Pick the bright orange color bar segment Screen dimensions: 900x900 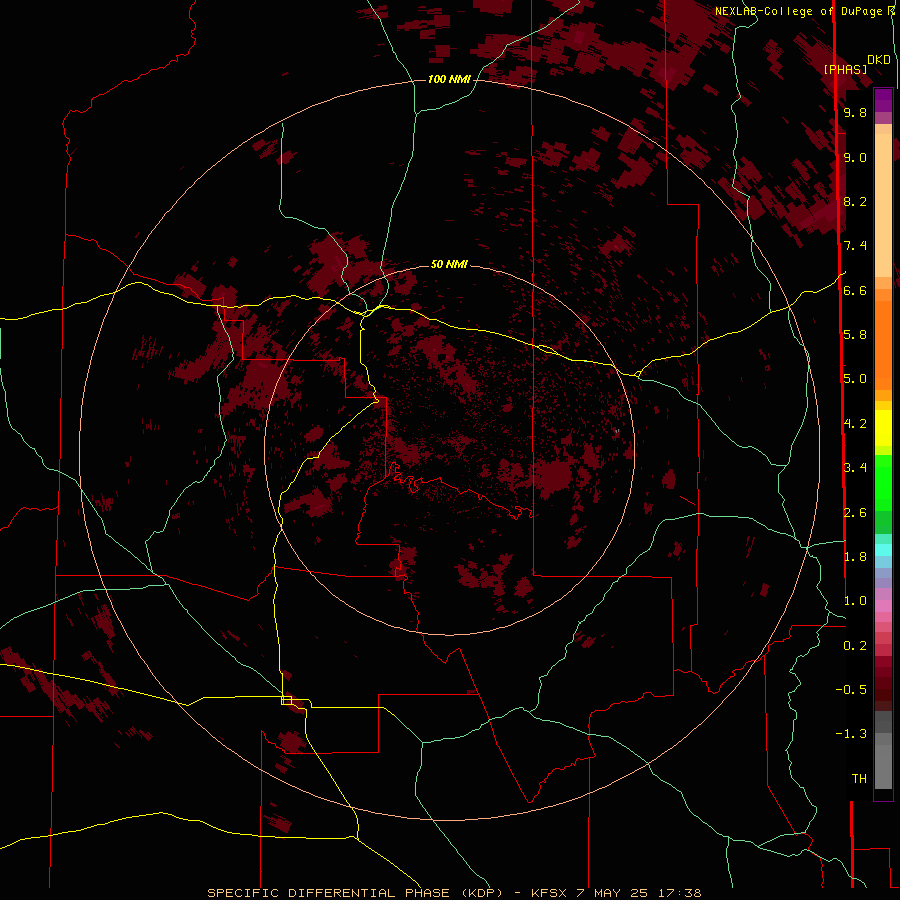[x=883, y=346]
